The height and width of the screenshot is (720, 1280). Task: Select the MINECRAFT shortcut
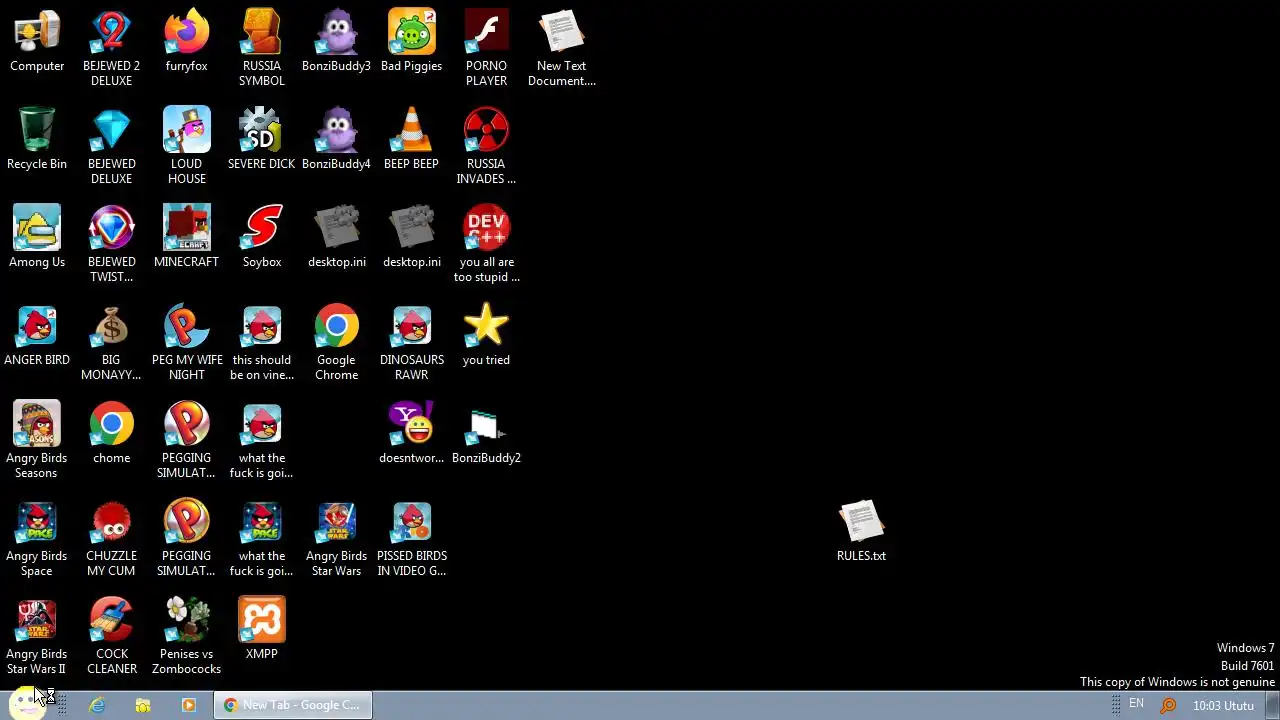pos(186,229)
